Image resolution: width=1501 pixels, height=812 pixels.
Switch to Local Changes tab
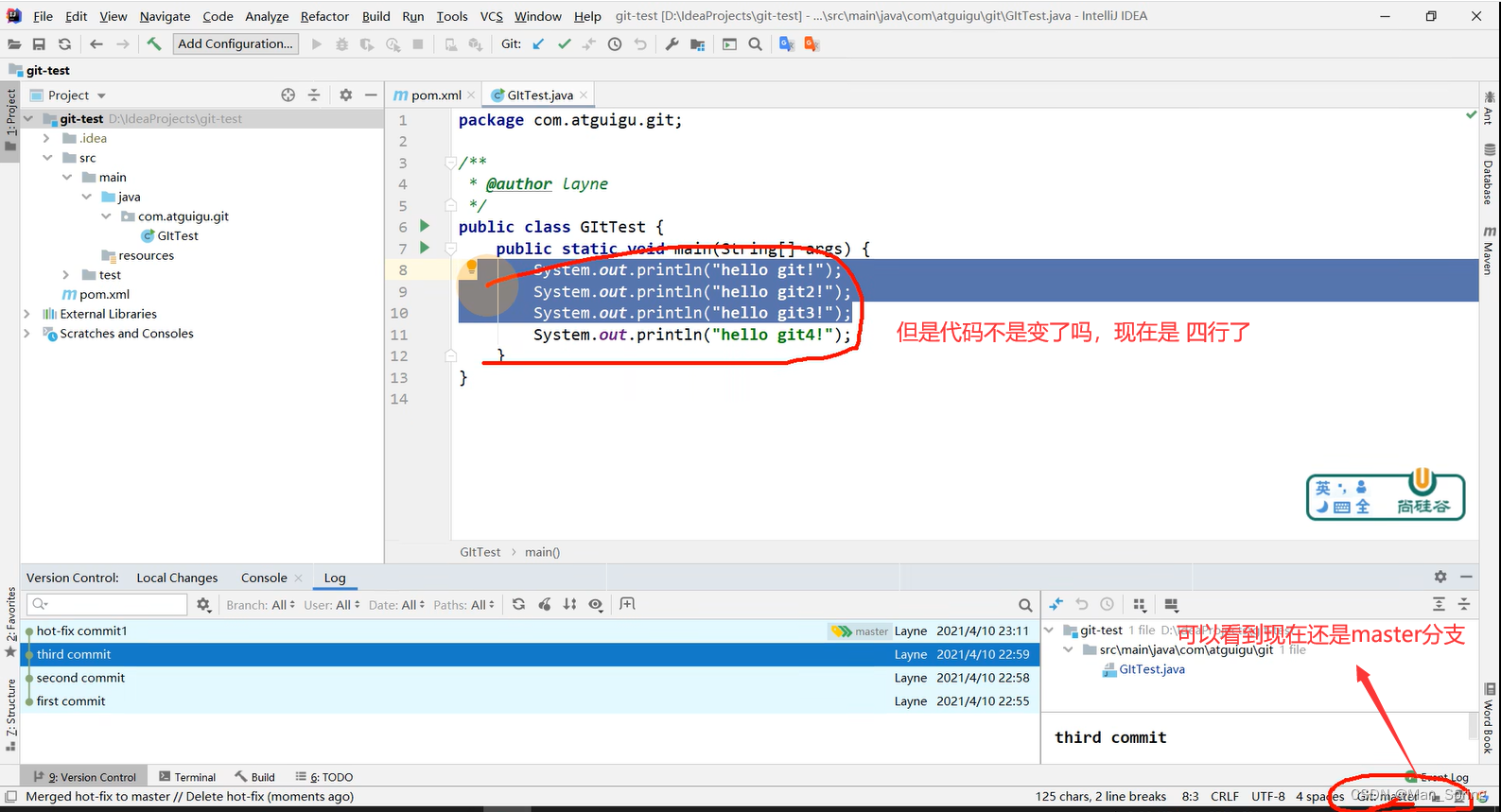(177, 578)
